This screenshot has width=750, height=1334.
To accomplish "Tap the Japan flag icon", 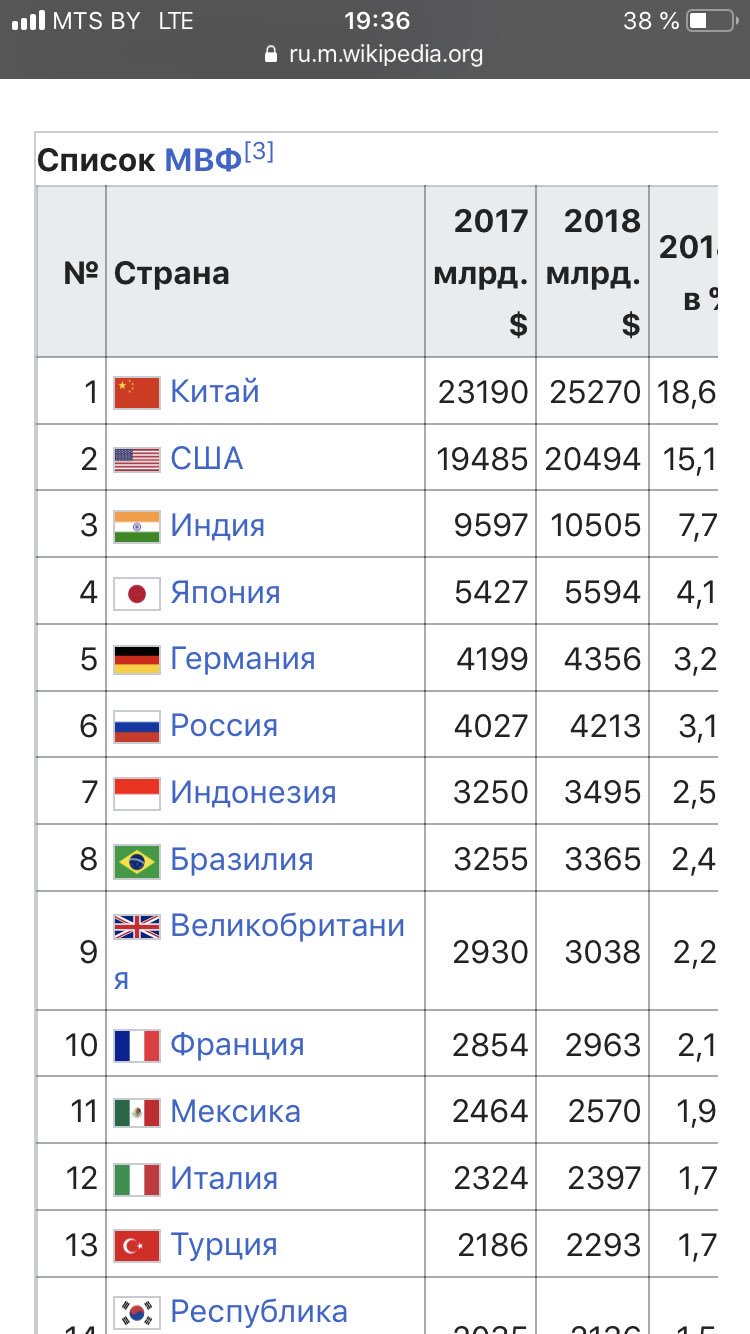I will pyautogui.click(x=137, y=594).
